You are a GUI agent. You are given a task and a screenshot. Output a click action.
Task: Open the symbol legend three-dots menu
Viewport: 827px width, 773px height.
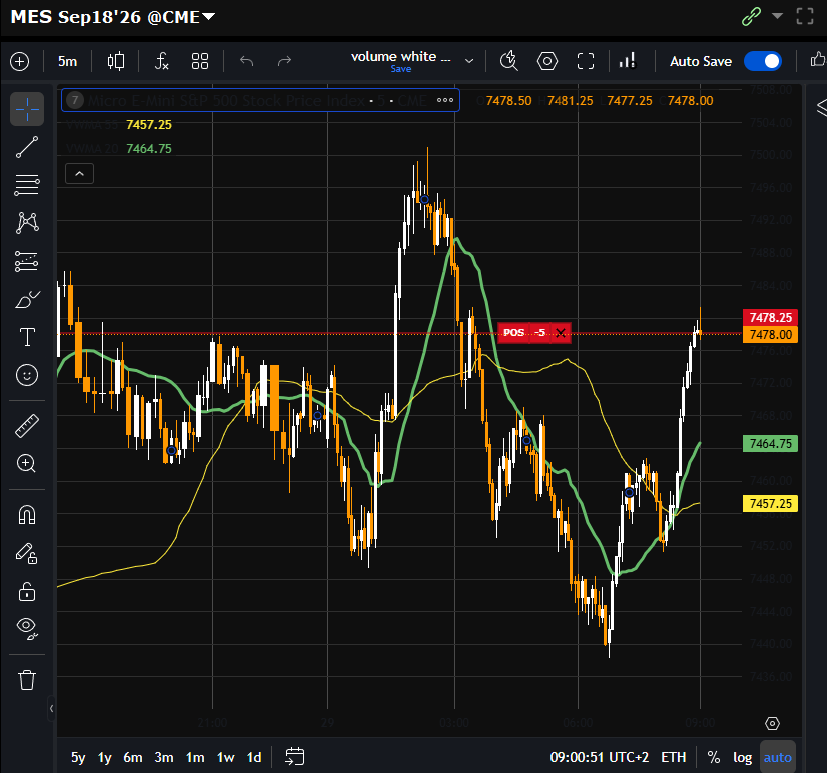pyautogui.click(x=445, y=100)
